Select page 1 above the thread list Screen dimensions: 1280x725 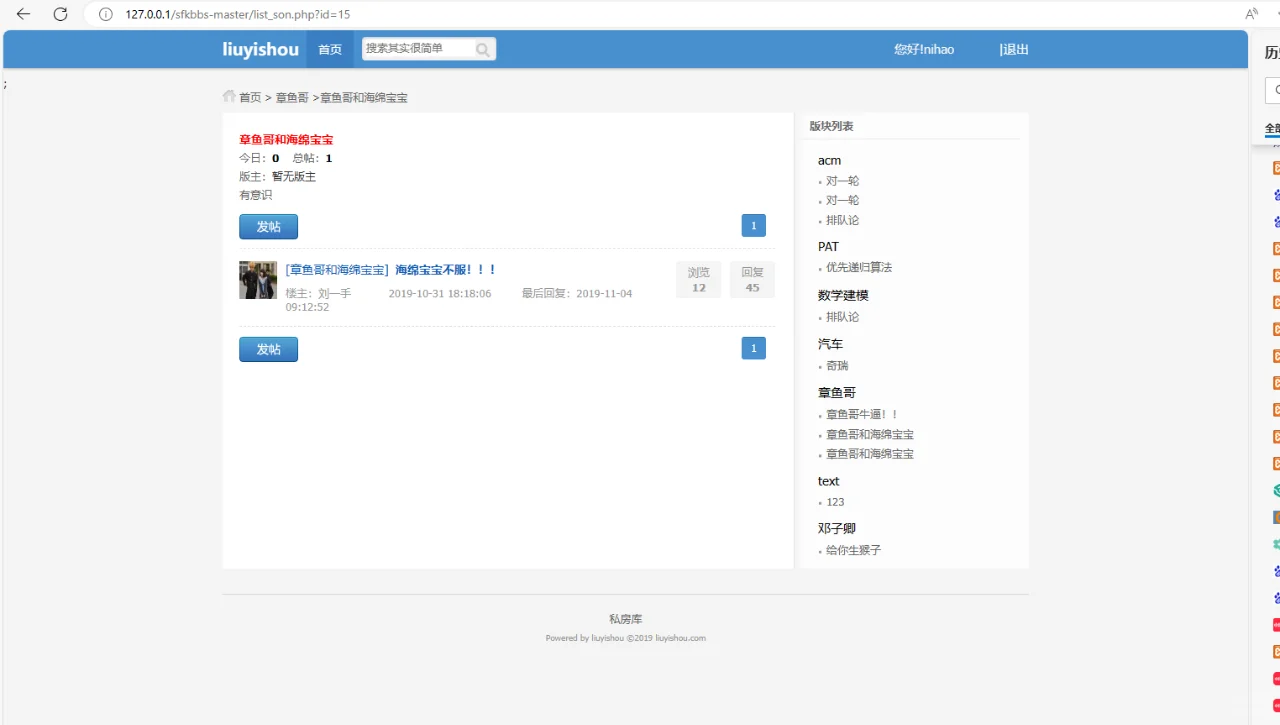click(x=754, y=226)
